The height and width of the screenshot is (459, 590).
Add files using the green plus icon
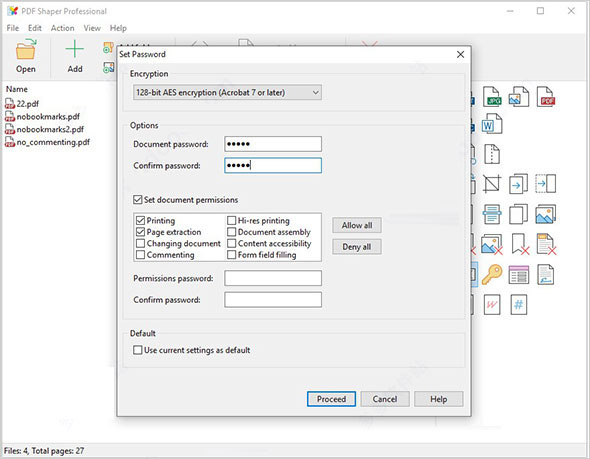75,56
